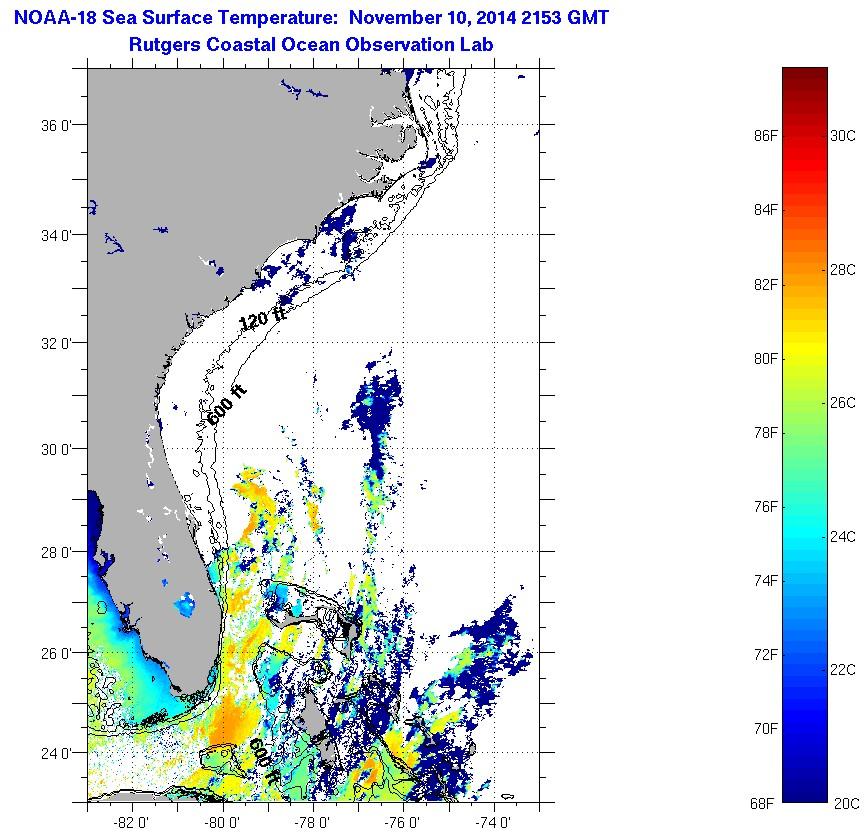Click the 30C colorbar label
Viewport: 864px width, 832px height.
click(x=843, y=136)
